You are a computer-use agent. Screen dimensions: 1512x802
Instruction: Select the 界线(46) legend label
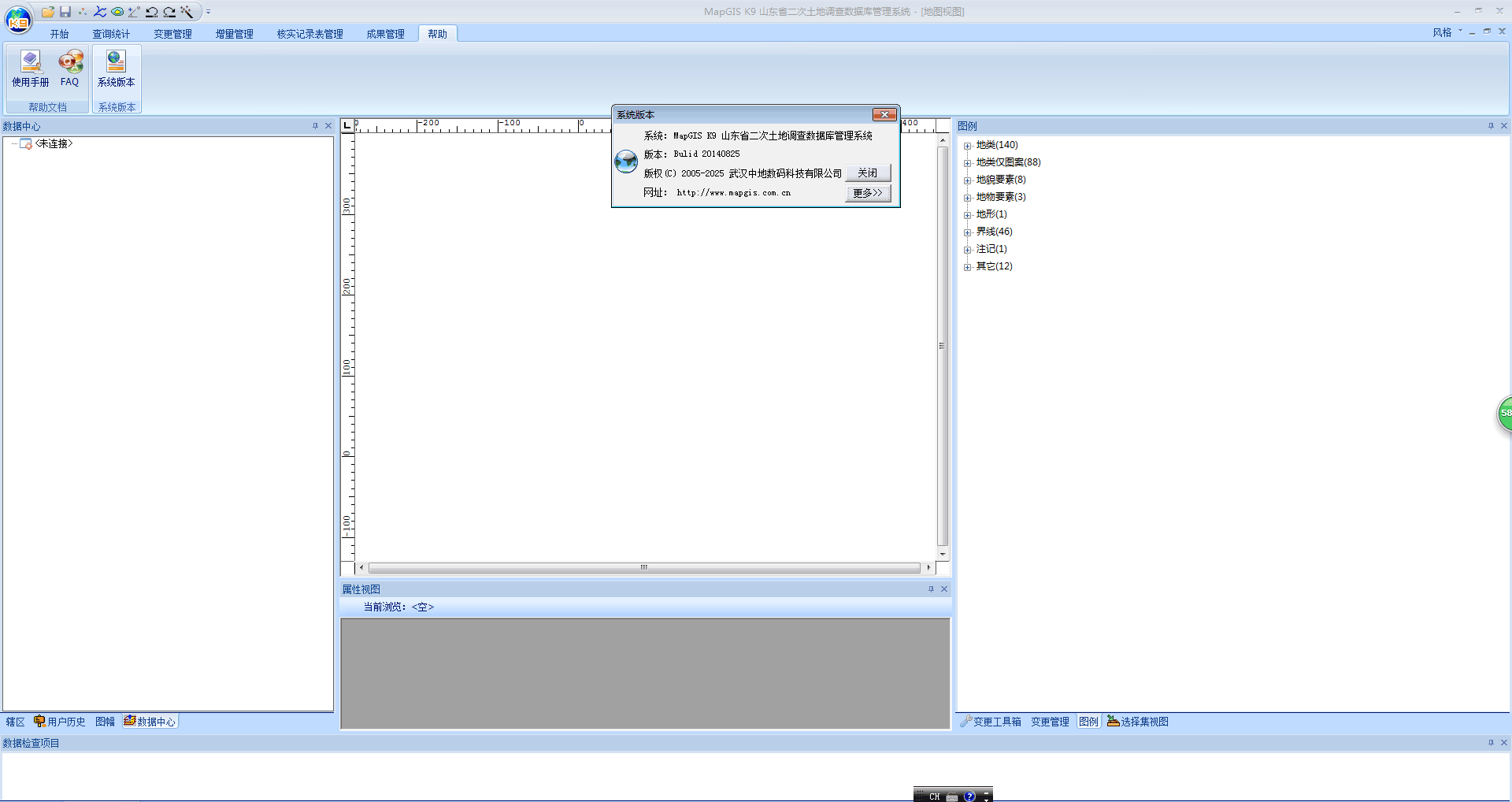[x=994, y=232]
